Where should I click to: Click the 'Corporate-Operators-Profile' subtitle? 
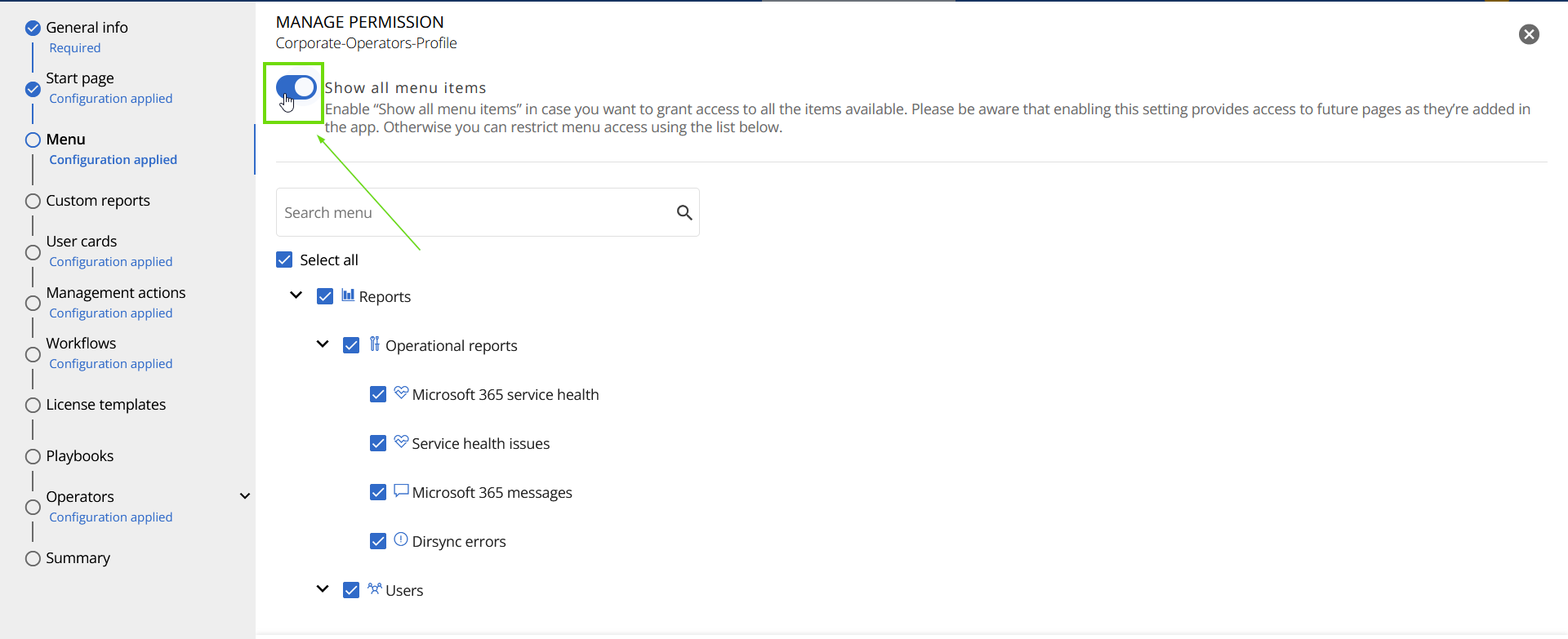pos(366,43)
